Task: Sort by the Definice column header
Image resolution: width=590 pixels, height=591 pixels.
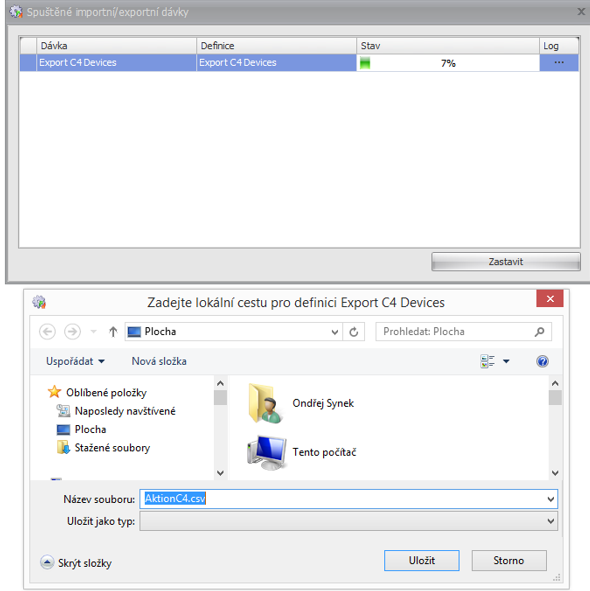Action: tap(276, 46)
